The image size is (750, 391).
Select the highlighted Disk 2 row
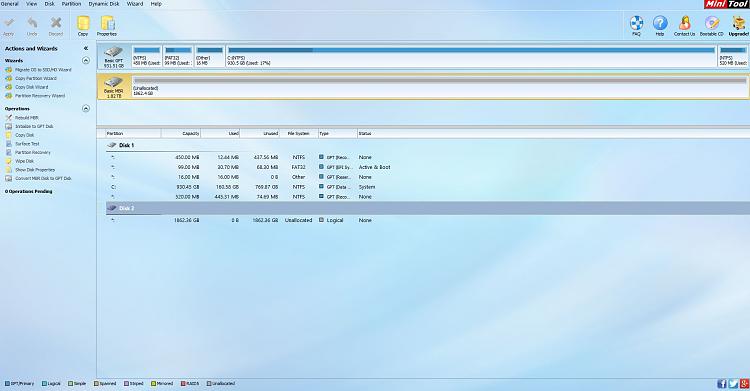pos(428,208)
